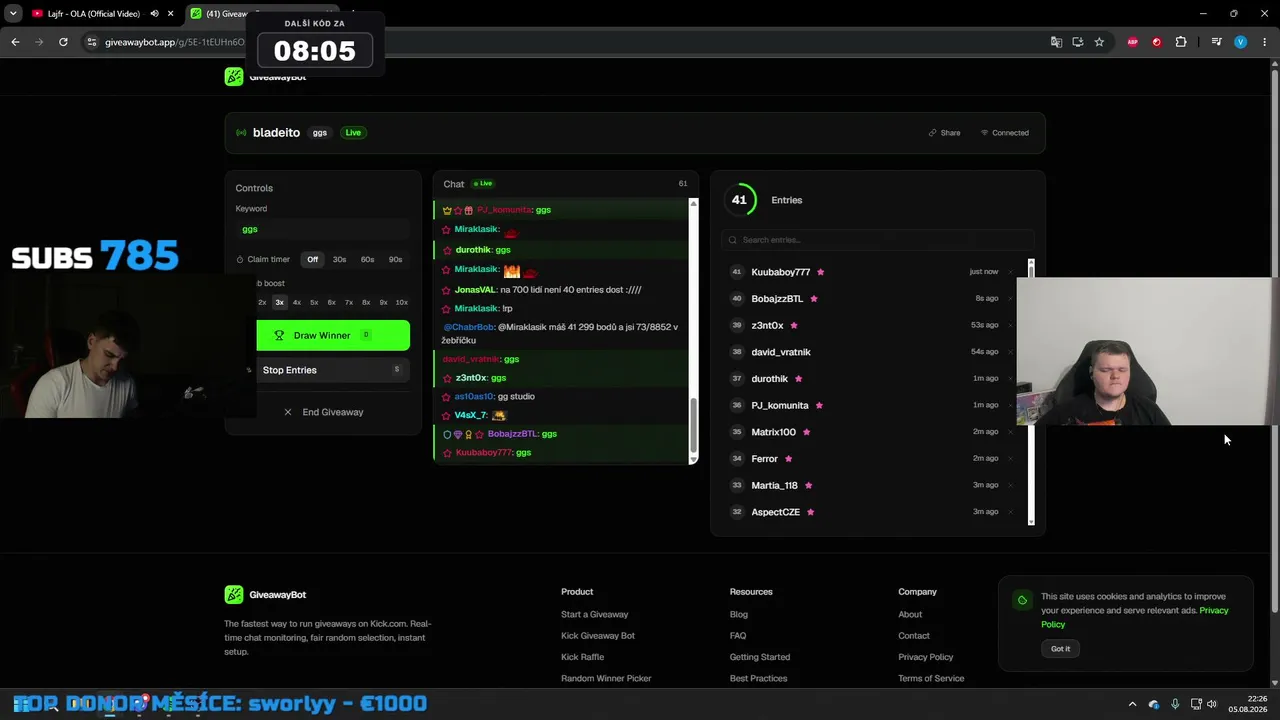Open the tab search dropdown arrow
Screen dimensions: 1280x720
pos(13,14)
